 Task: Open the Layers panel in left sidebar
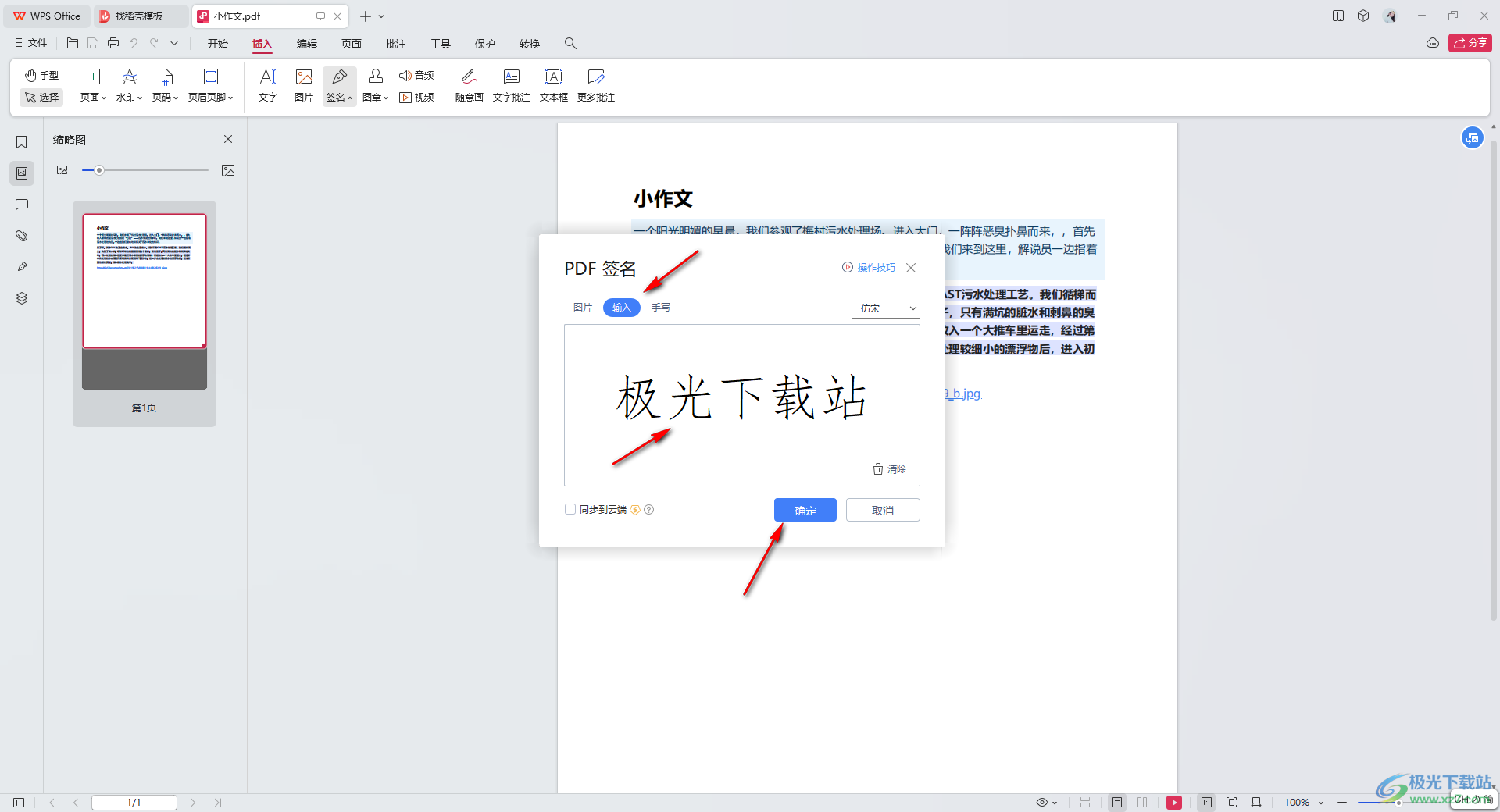tap(22, 298)
